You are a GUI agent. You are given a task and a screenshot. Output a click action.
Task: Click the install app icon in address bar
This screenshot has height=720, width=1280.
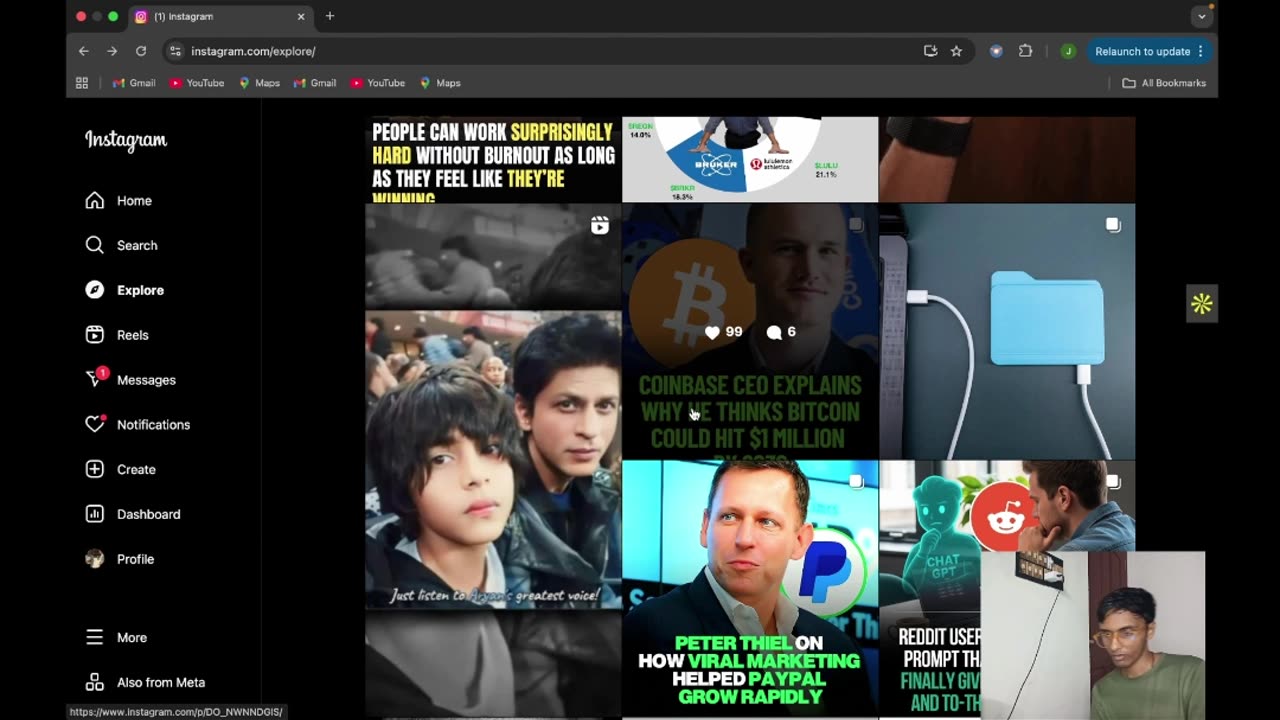930,51
